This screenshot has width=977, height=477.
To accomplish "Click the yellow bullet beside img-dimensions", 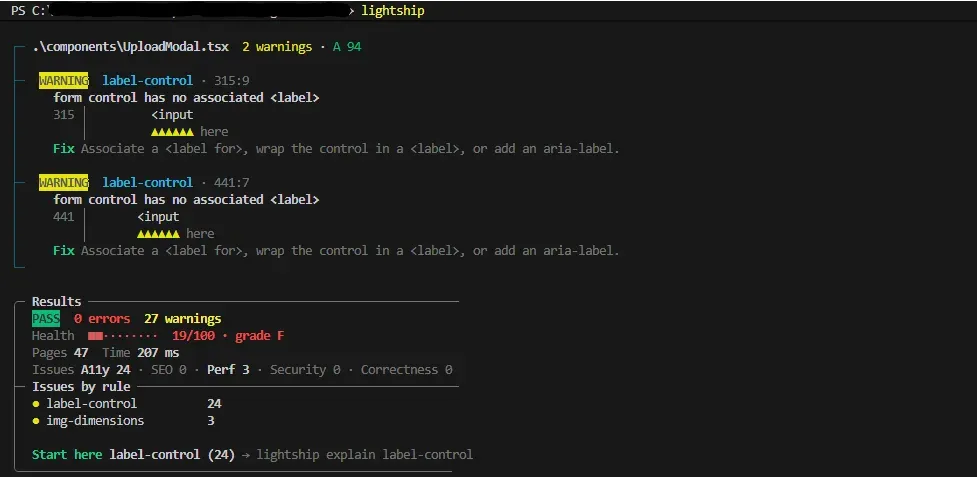I will 36,421.
